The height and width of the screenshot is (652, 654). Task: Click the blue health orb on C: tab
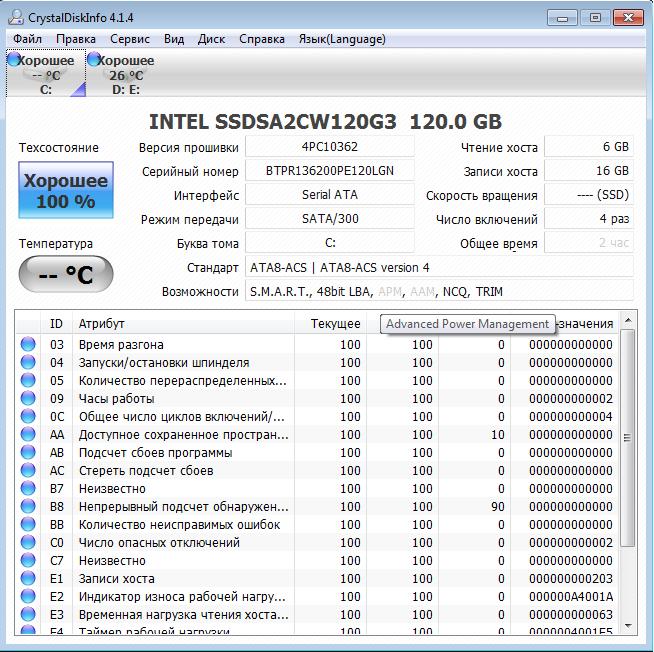15,59
